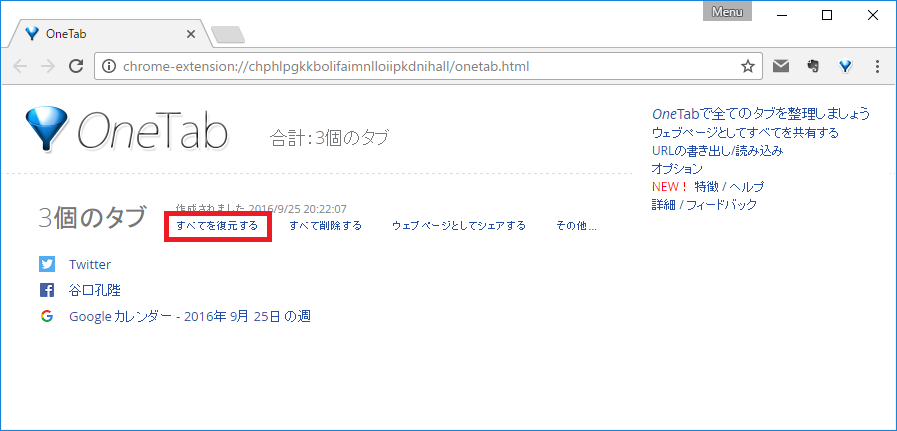This screenshot has height=431, width=897.
Task: Bookmark this page with the star icon
Action: point(747,67)
